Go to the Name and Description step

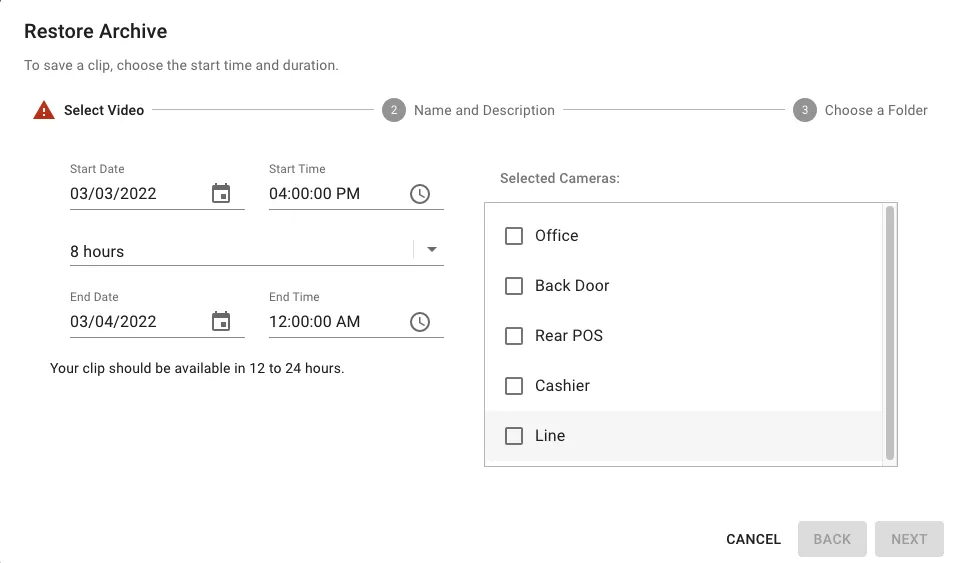pos(484,110)
